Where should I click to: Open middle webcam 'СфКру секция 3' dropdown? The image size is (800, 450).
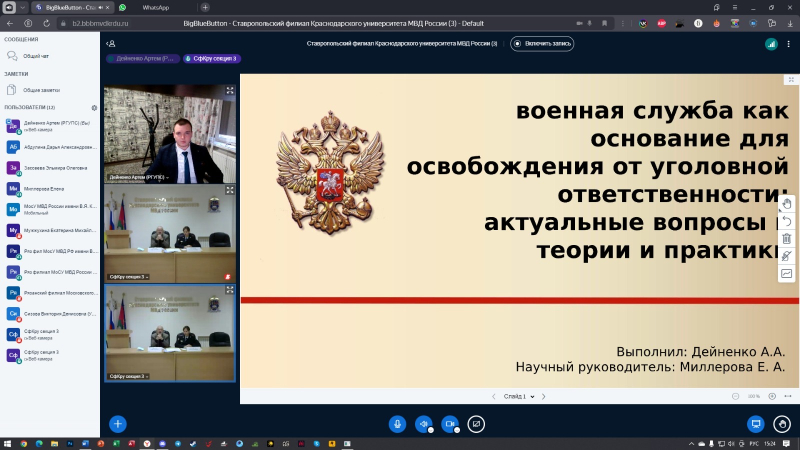pos(129,277)
